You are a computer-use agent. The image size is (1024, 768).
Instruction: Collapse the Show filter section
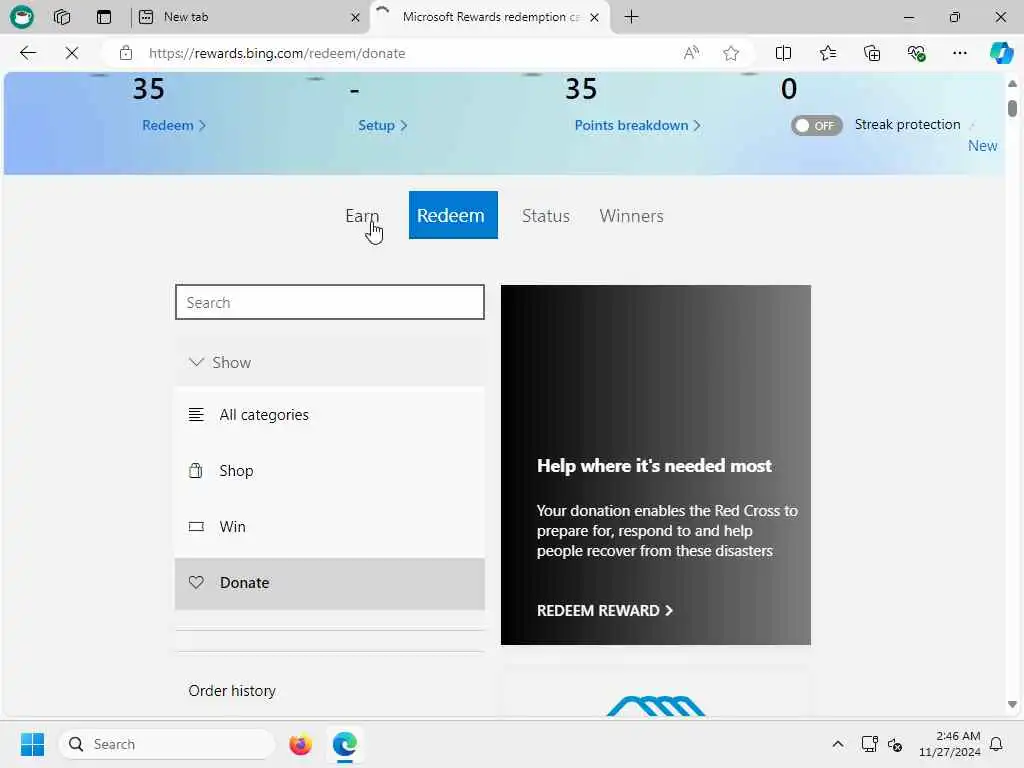pyautogui.click(x=330, y=362)
